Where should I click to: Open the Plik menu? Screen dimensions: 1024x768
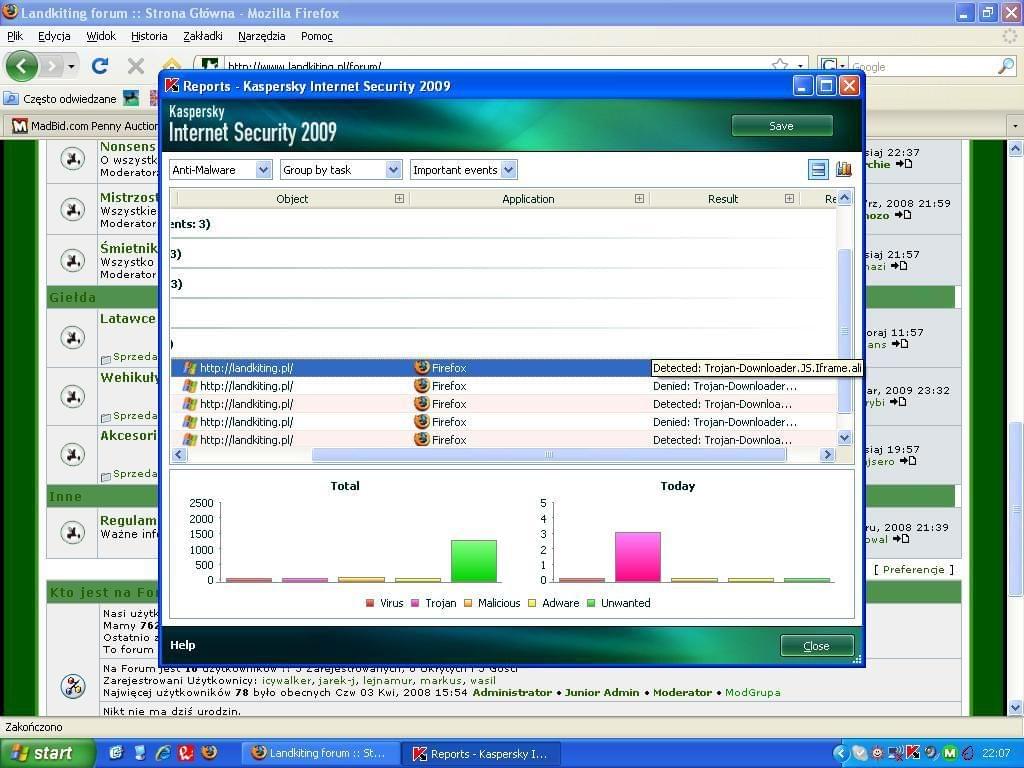[15, 36]
